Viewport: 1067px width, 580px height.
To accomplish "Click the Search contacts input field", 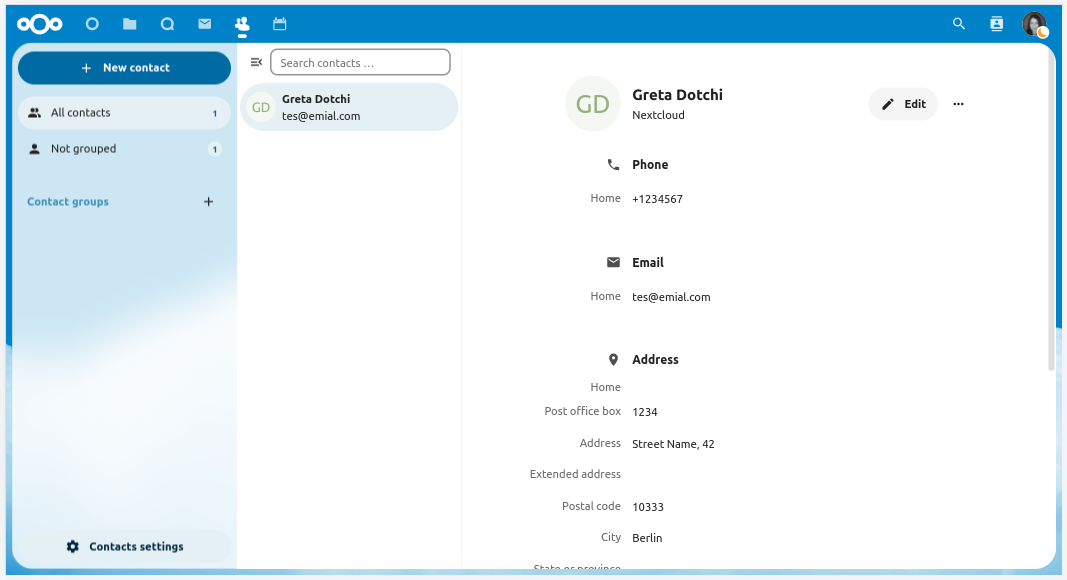I will click(x=360, y=62).
